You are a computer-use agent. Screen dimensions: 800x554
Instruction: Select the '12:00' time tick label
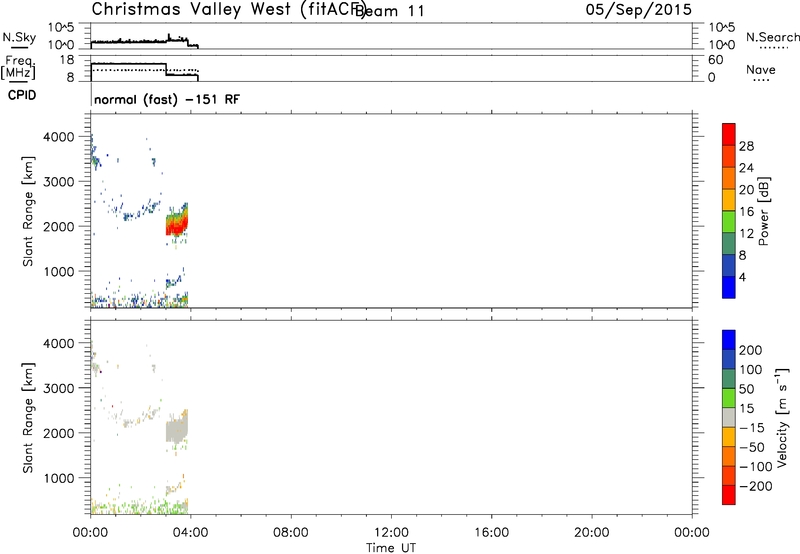coord(391,533)
